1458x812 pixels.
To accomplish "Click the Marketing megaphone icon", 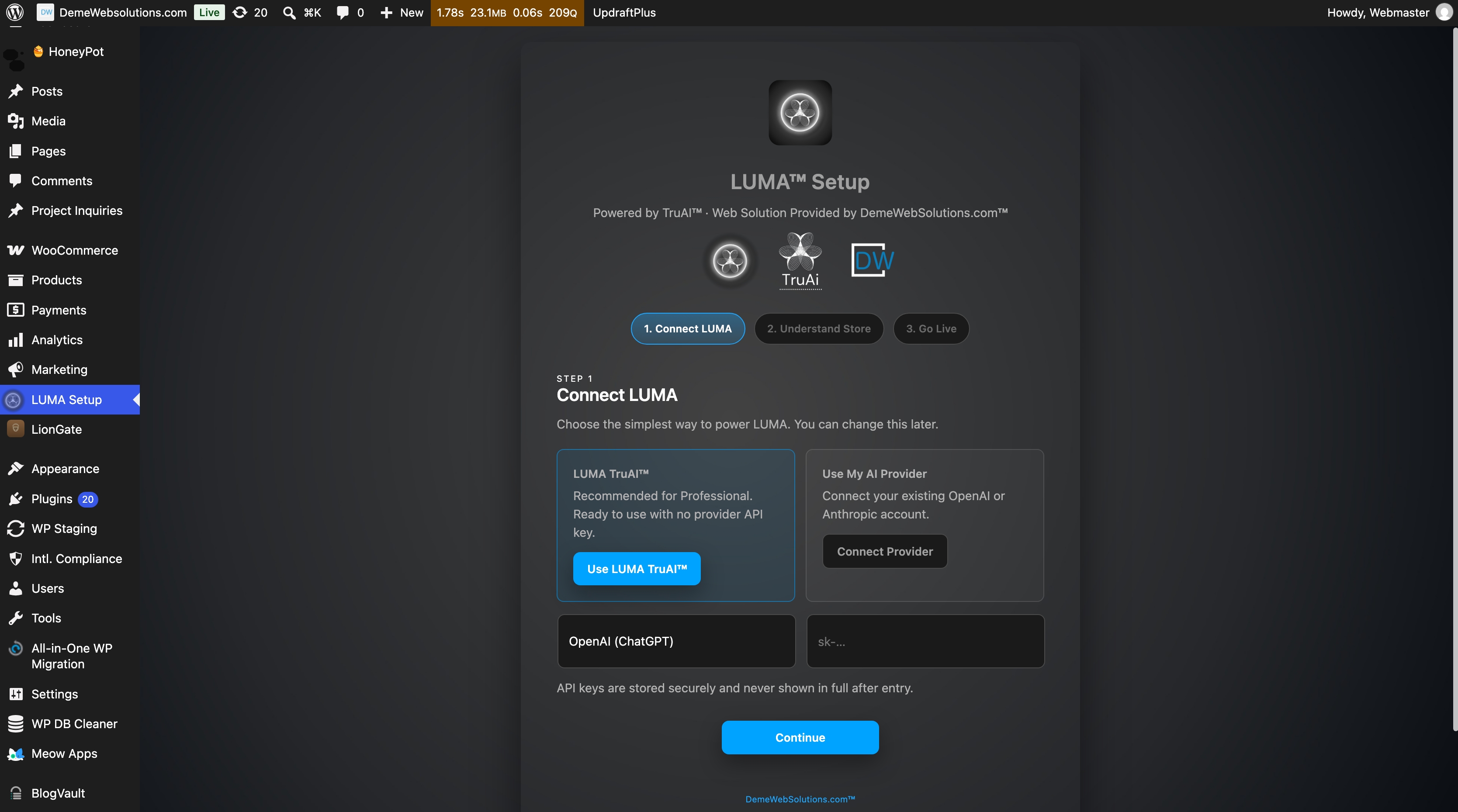I will (x=16, y=370).
